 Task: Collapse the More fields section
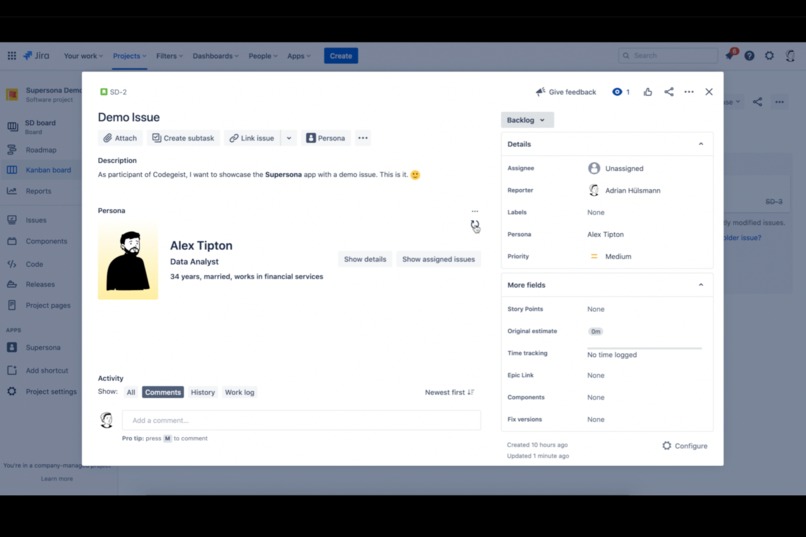(x=701, y=285)
